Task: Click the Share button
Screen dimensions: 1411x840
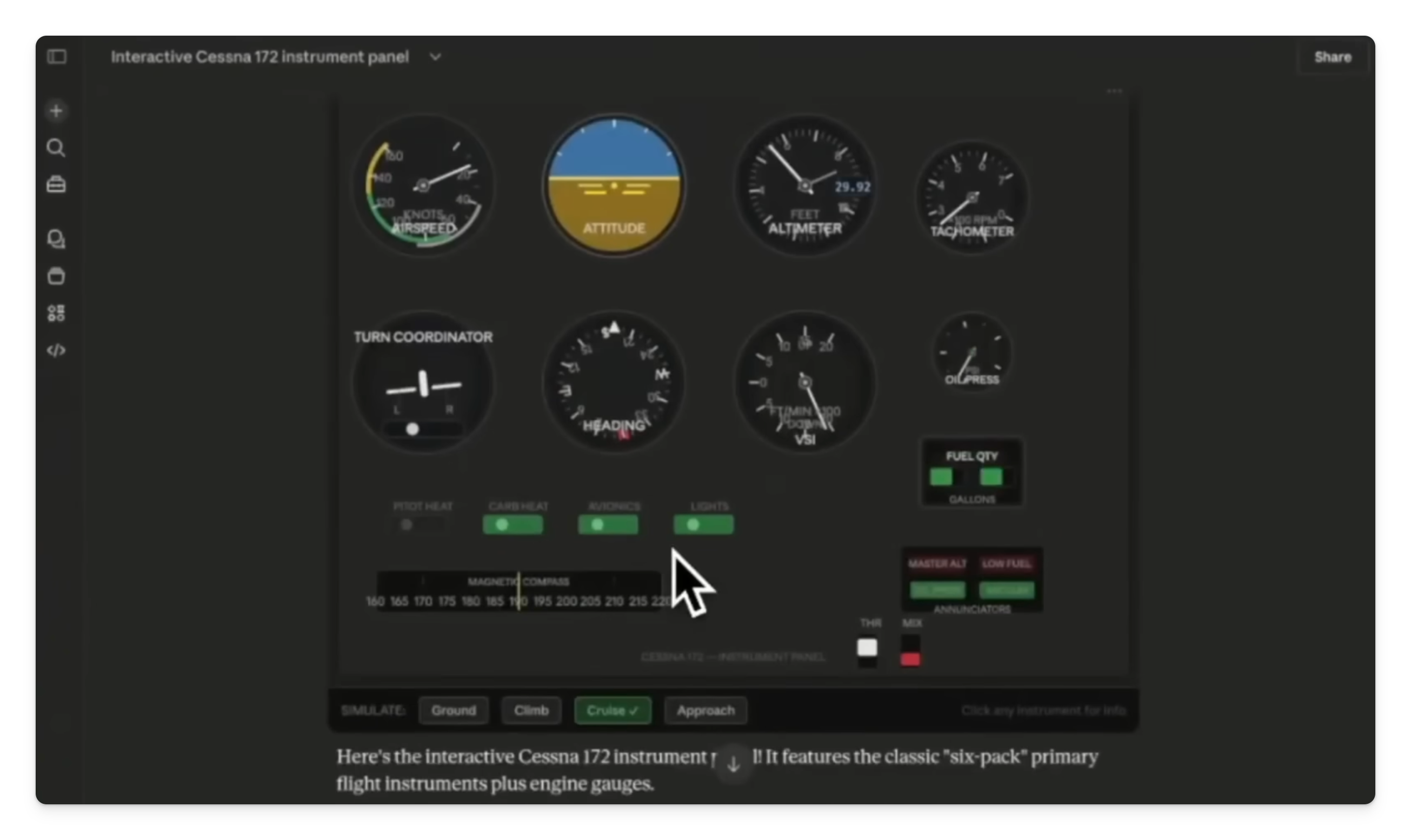Action: pos(1332,57)
